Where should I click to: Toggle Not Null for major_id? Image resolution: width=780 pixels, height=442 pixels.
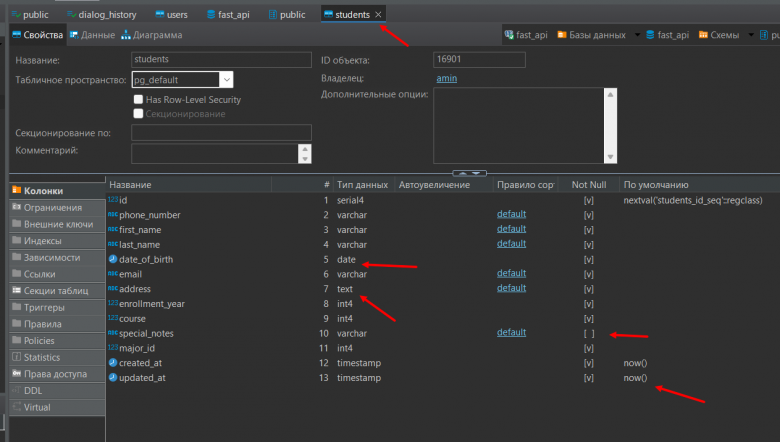[589, 349]
